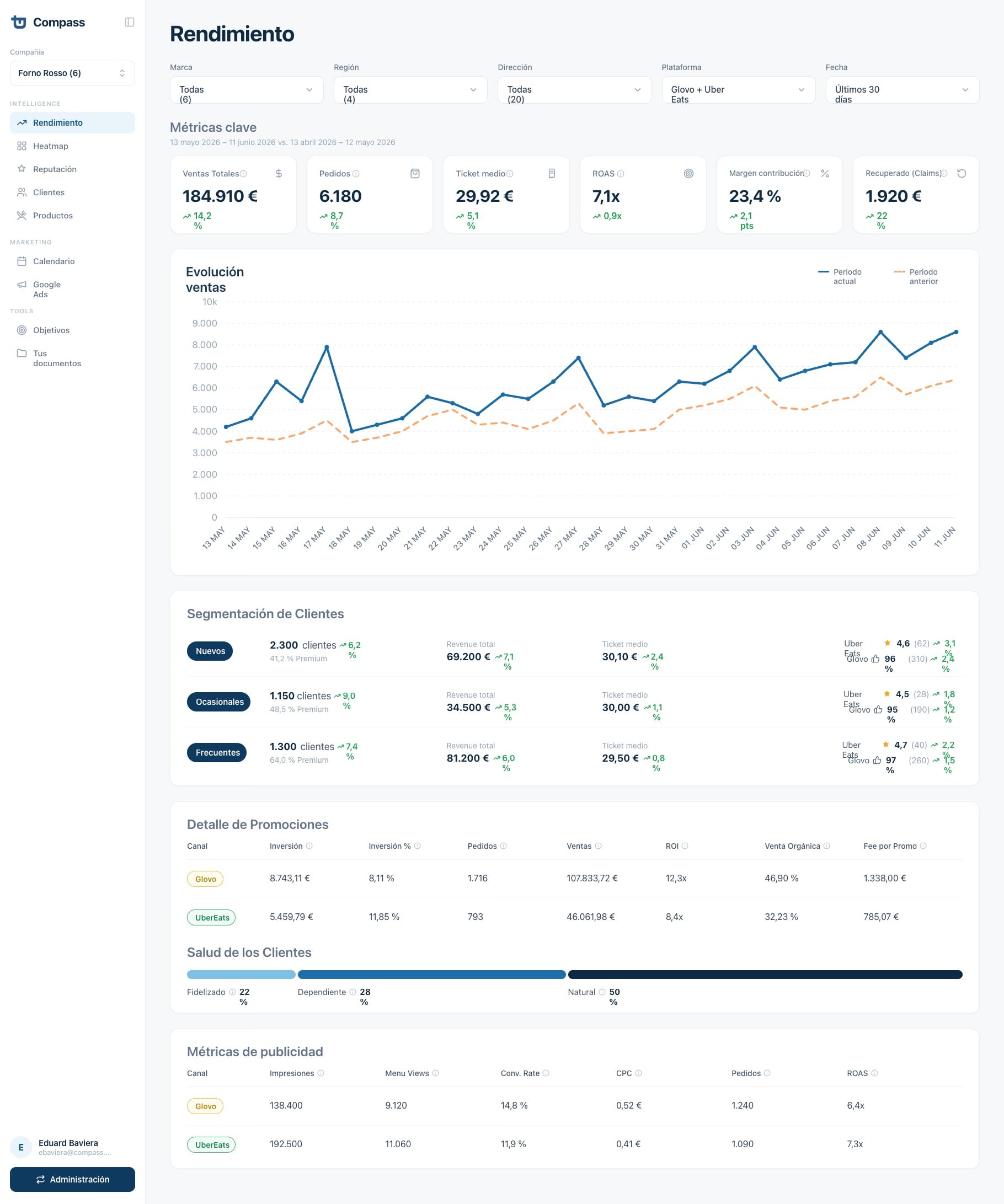Click info icon next to Inversión column
Screen dimensions: 1004x1204
(309, 846)
